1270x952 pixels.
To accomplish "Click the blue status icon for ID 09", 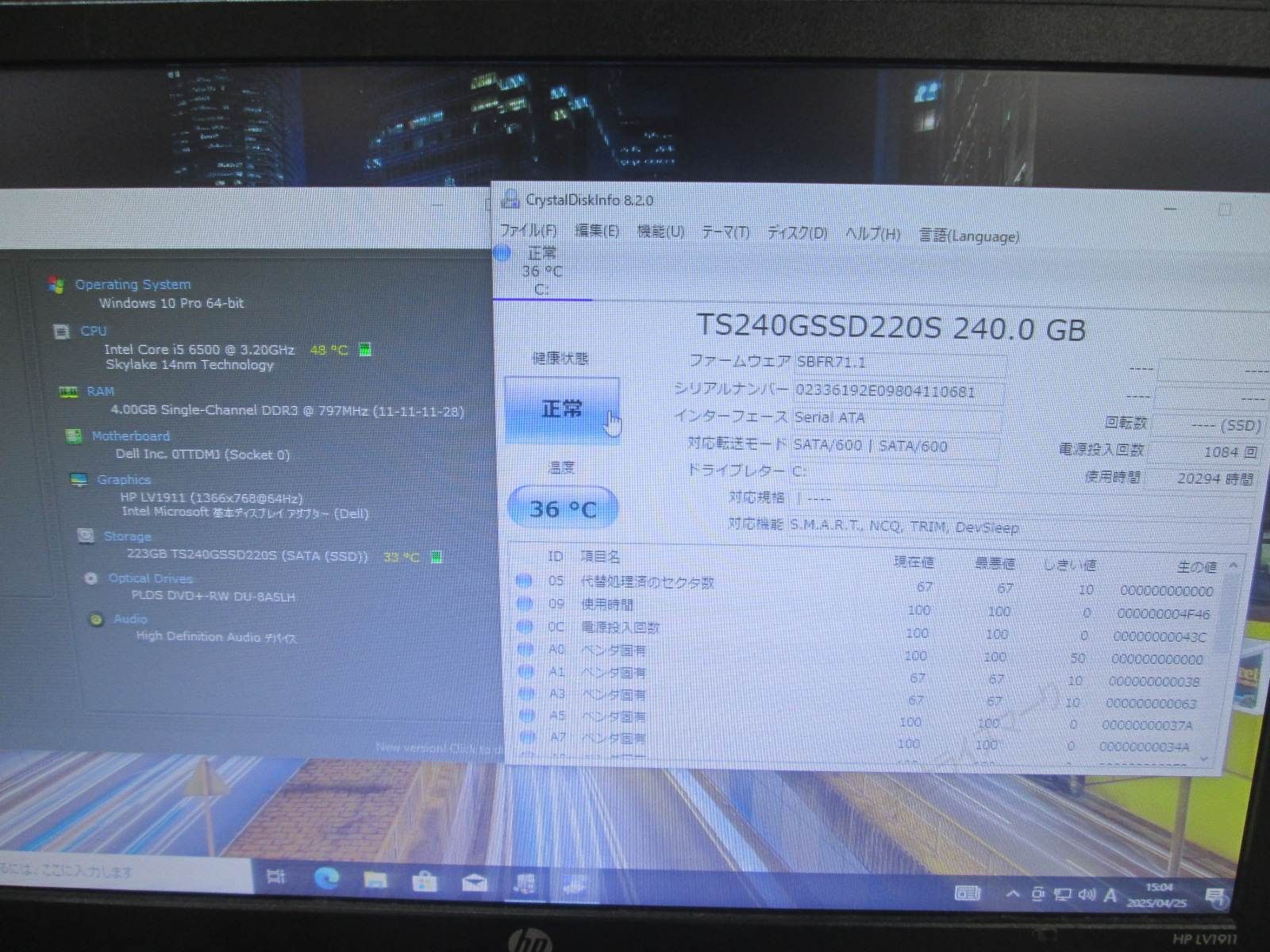I will [525, 604].
